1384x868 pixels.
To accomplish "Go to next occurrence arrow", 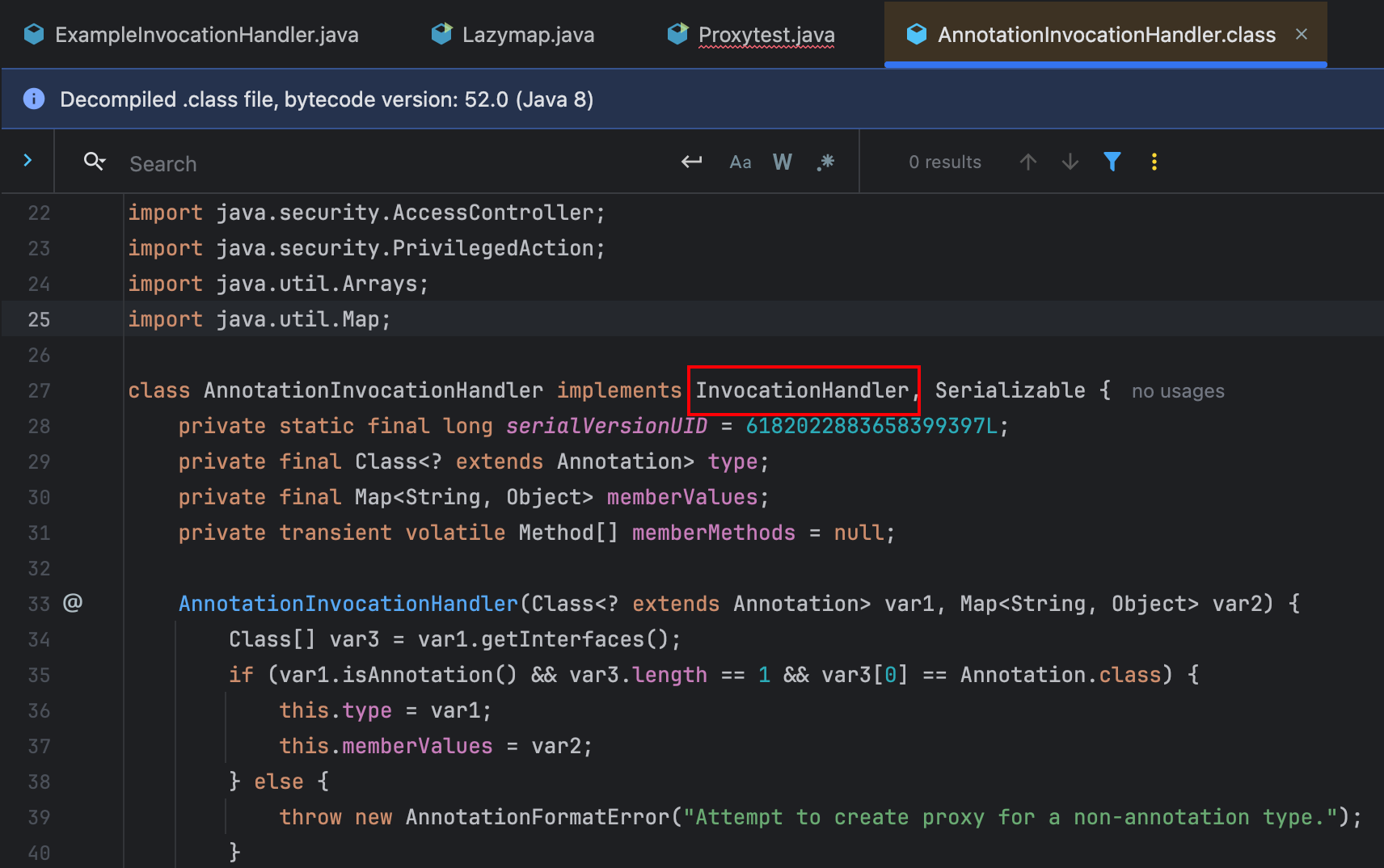I will pyautogui.click(x=1070, y=162).
